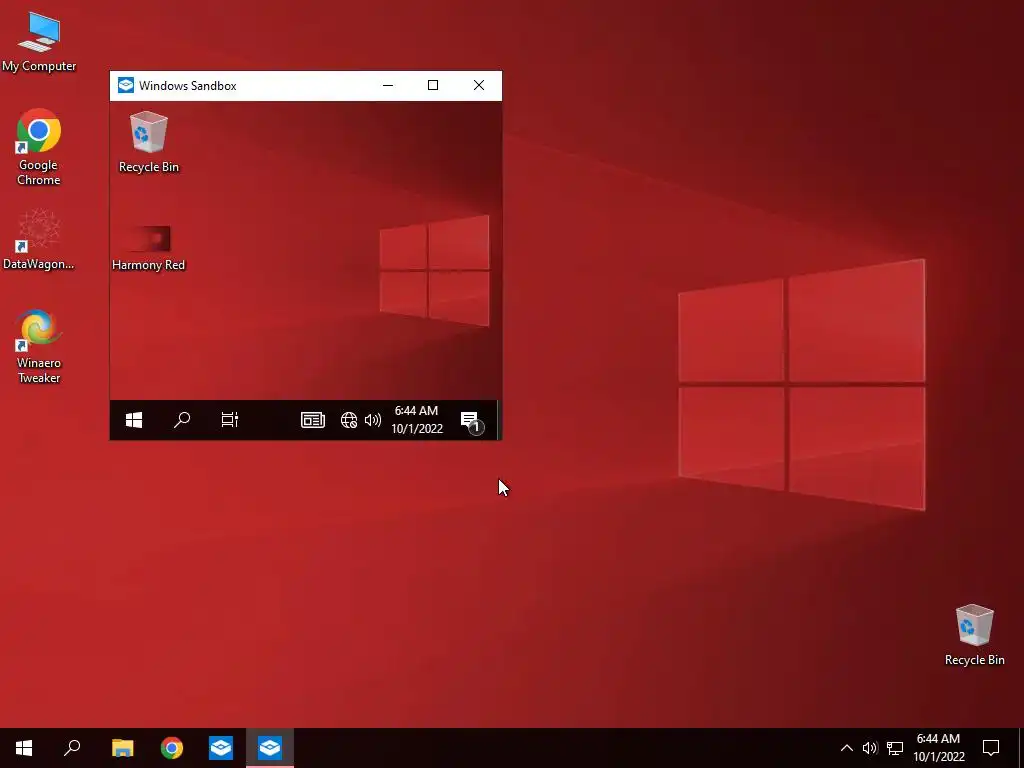This screenshot has height=768, width=1024.
Task: Minimize the Windows Sandbox window
Action: click(388, 86)
